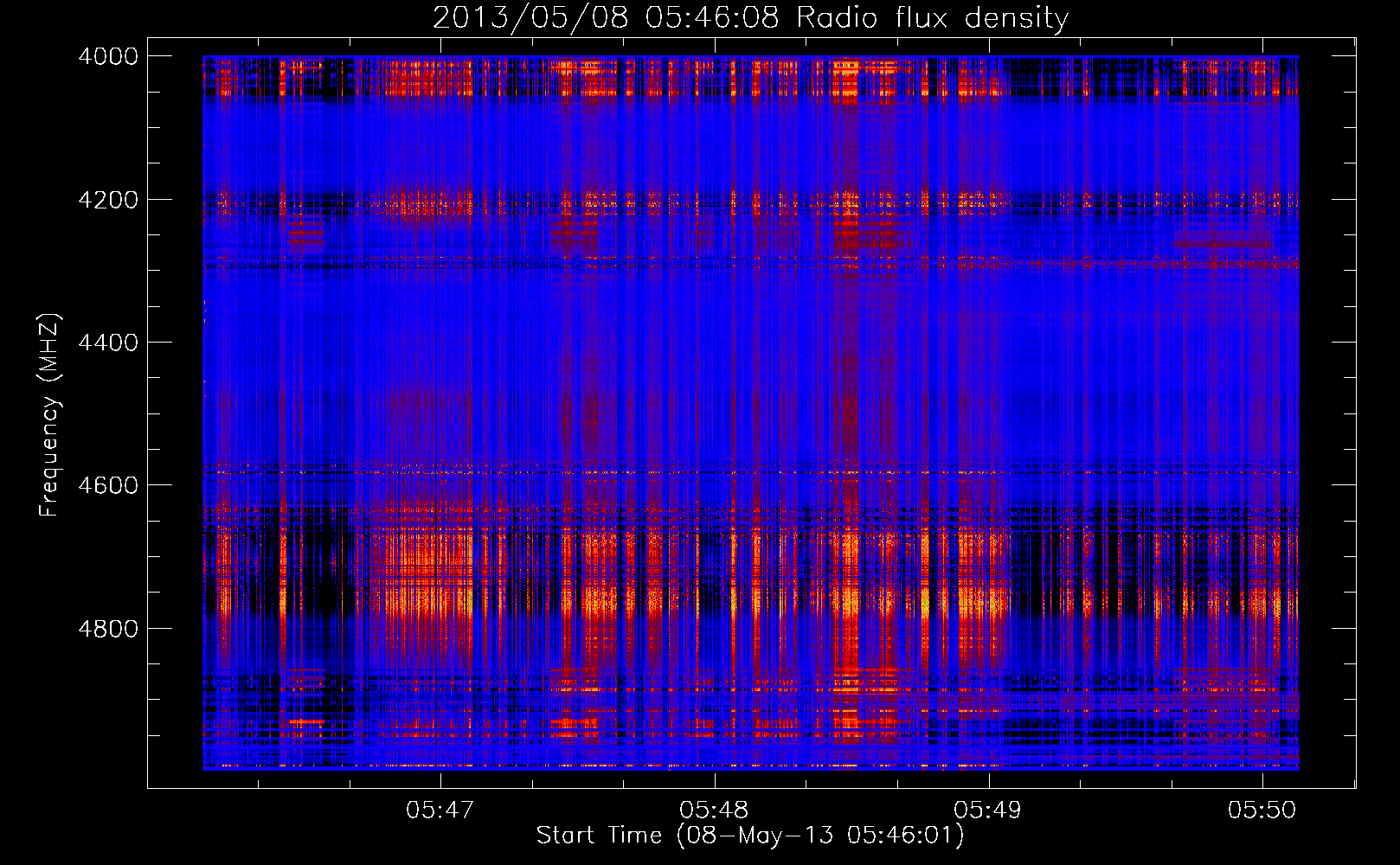This screenshot has width=1400, height=865.
Task: Click the 05:47 time axis label
Action: [440, 811]
